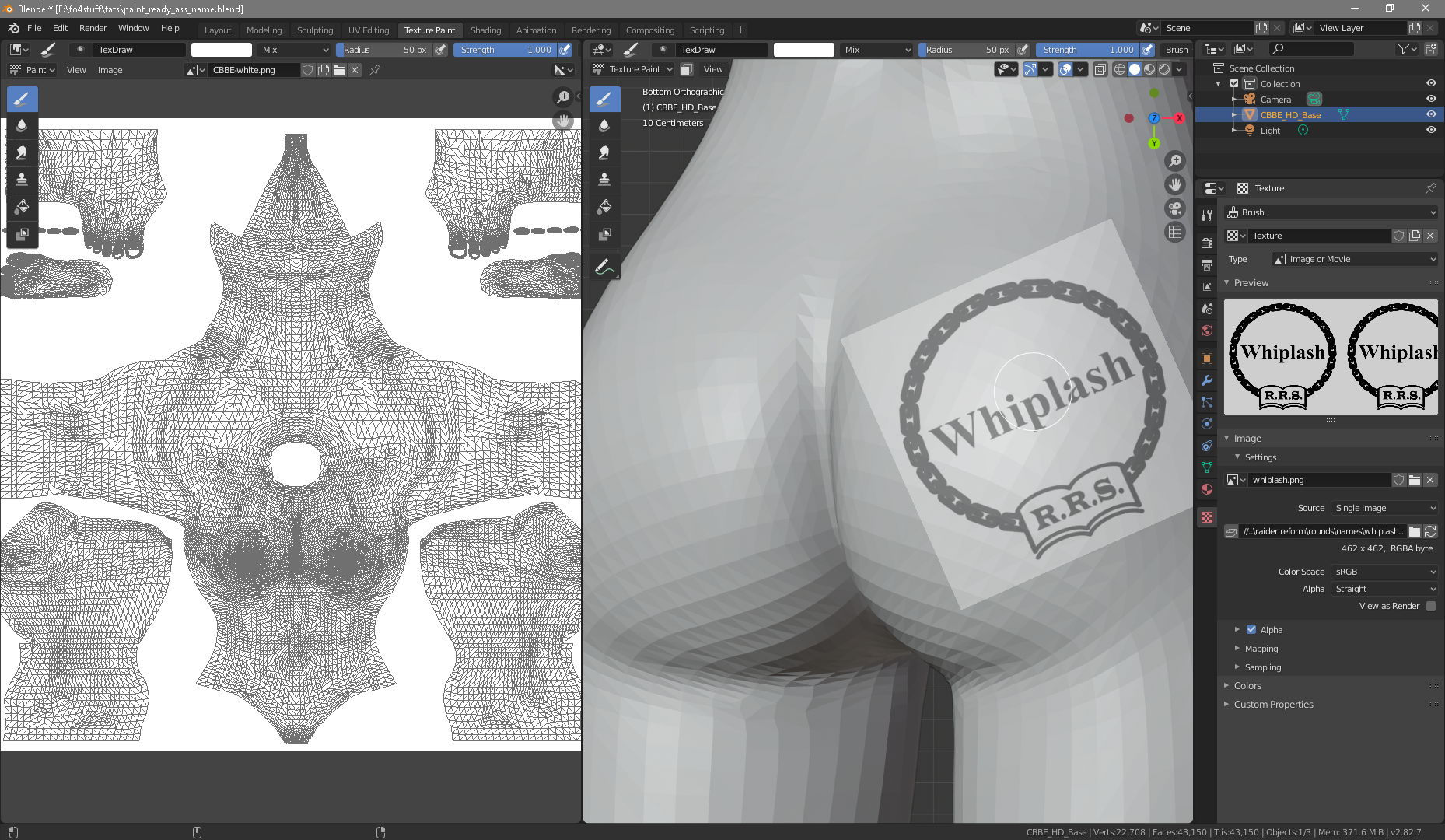
Task: Open View menu in image editor
Action: [76, 70]
